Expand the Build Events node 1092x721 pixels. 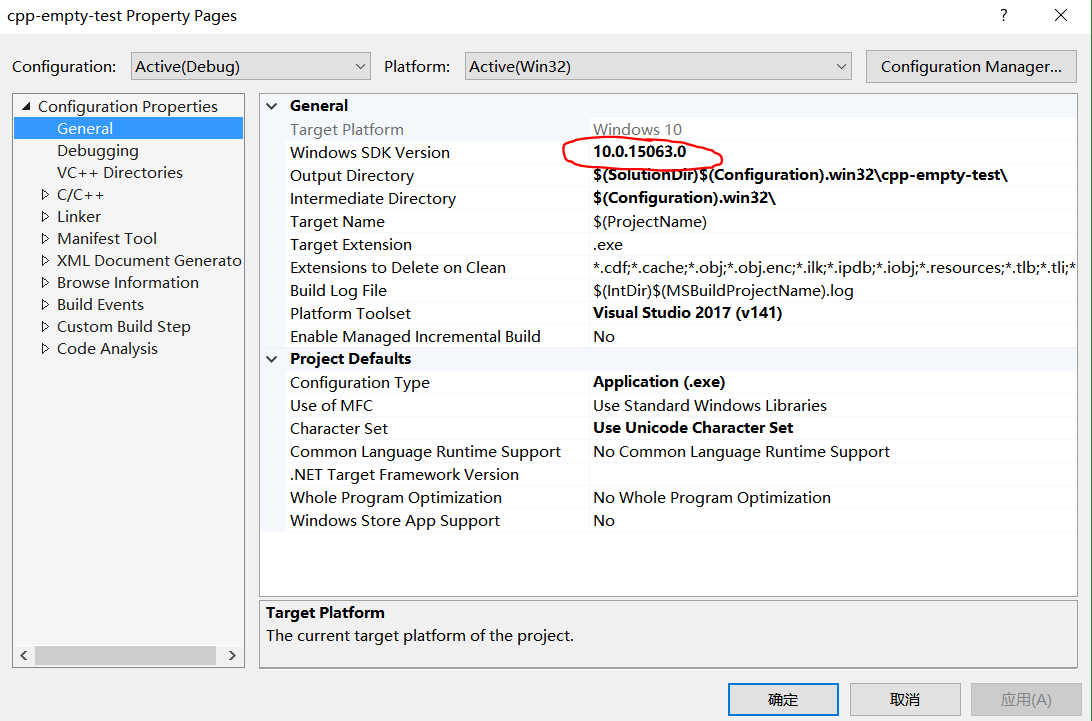click(45, 305)
